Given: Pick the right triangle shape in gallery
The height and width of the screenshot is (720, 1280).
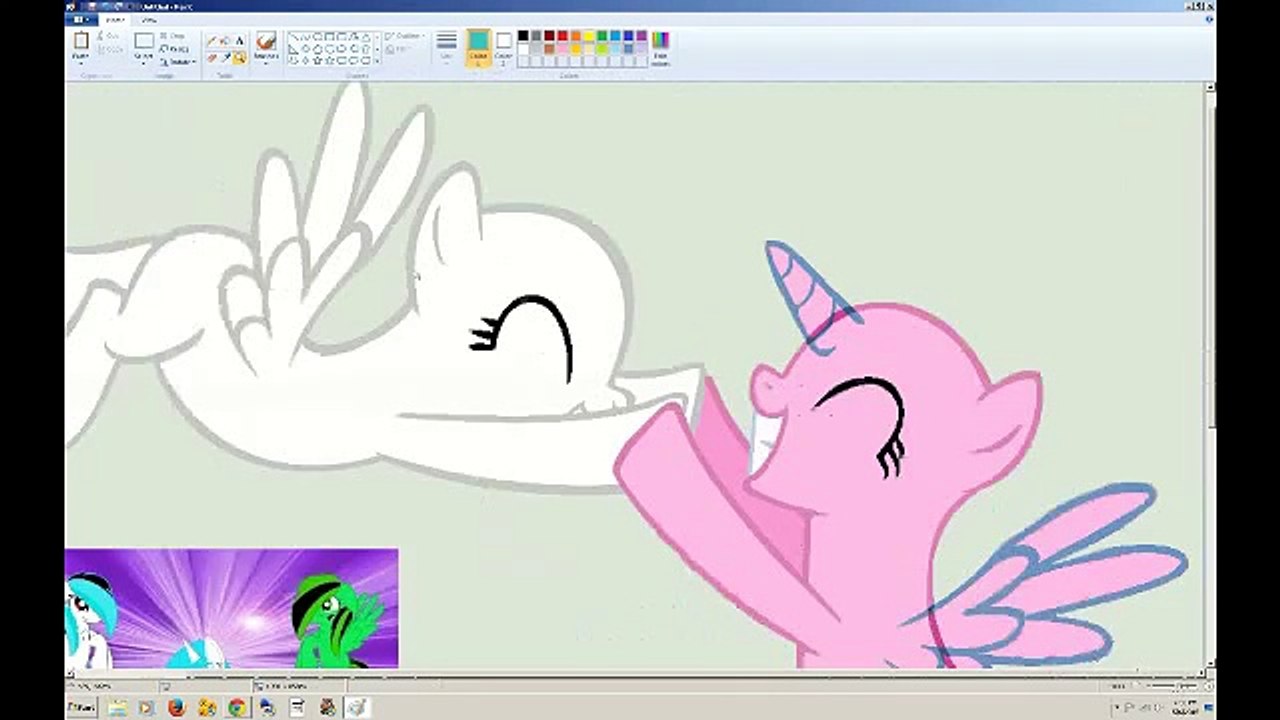Looking at the screenshot, I should tap(294, 48).
